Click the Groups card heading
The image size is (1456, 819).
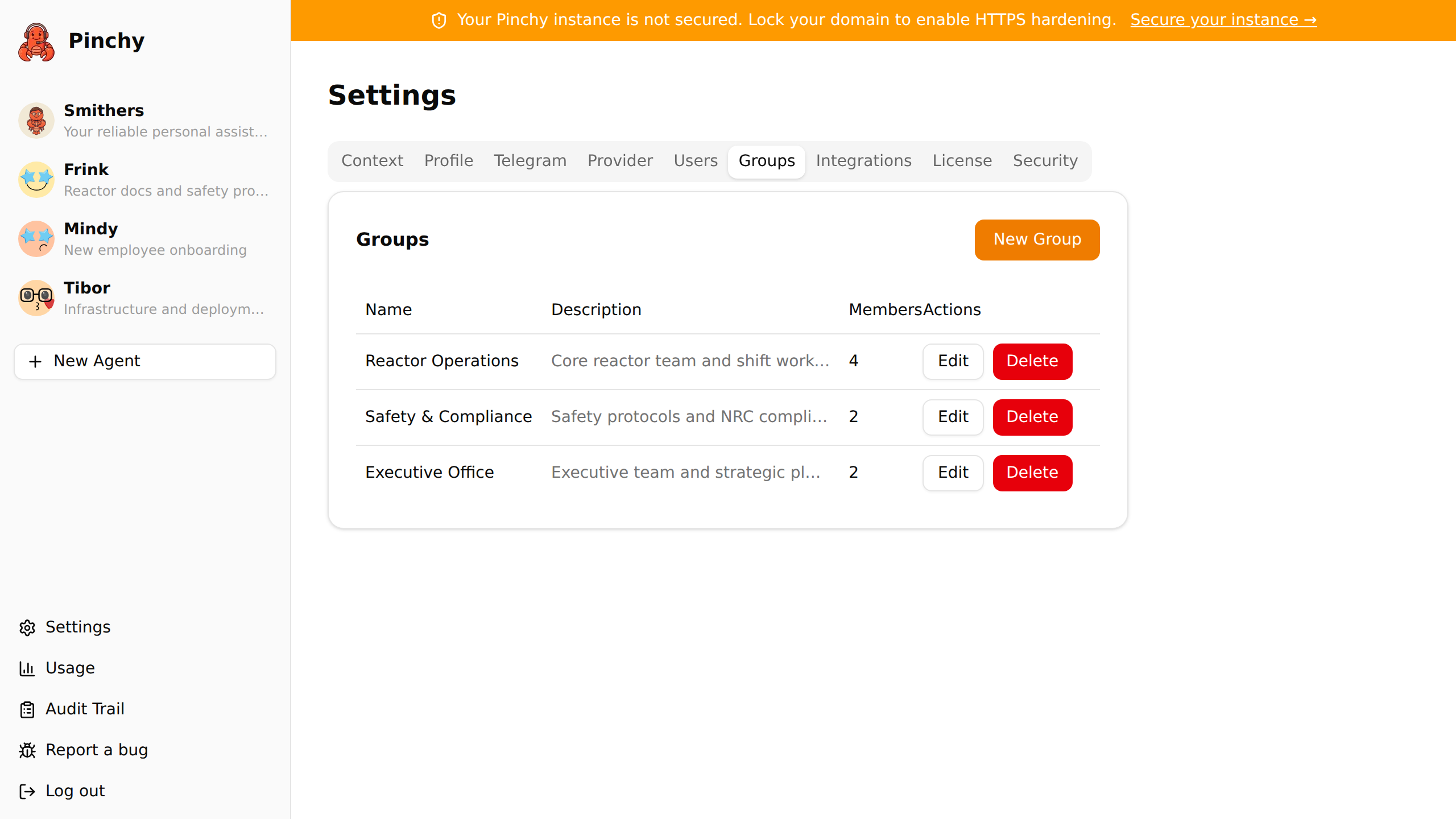tap(392, 239)
